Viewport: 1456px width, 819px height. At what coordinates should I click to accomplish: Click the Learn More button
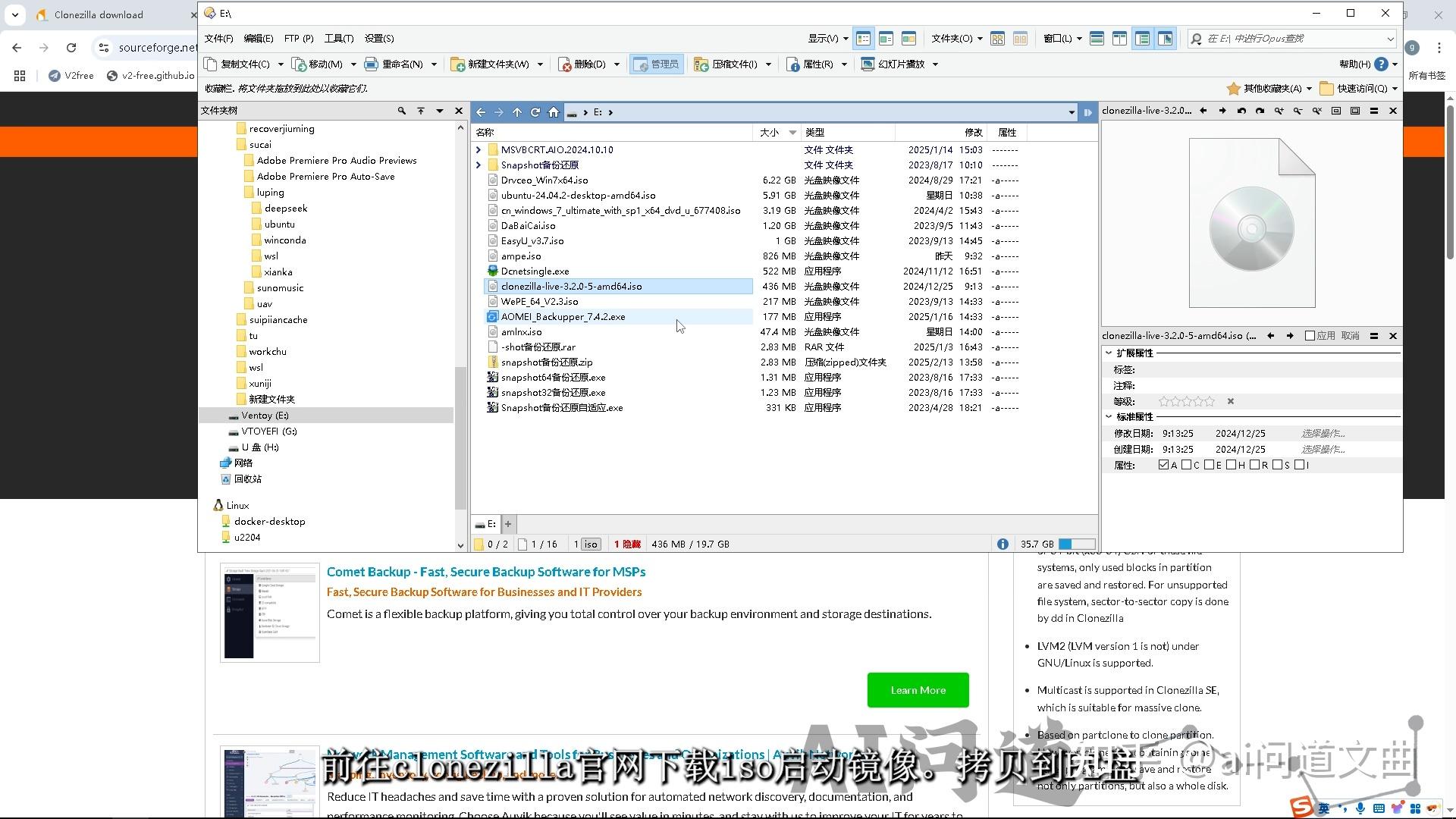(x=918, y=690)
